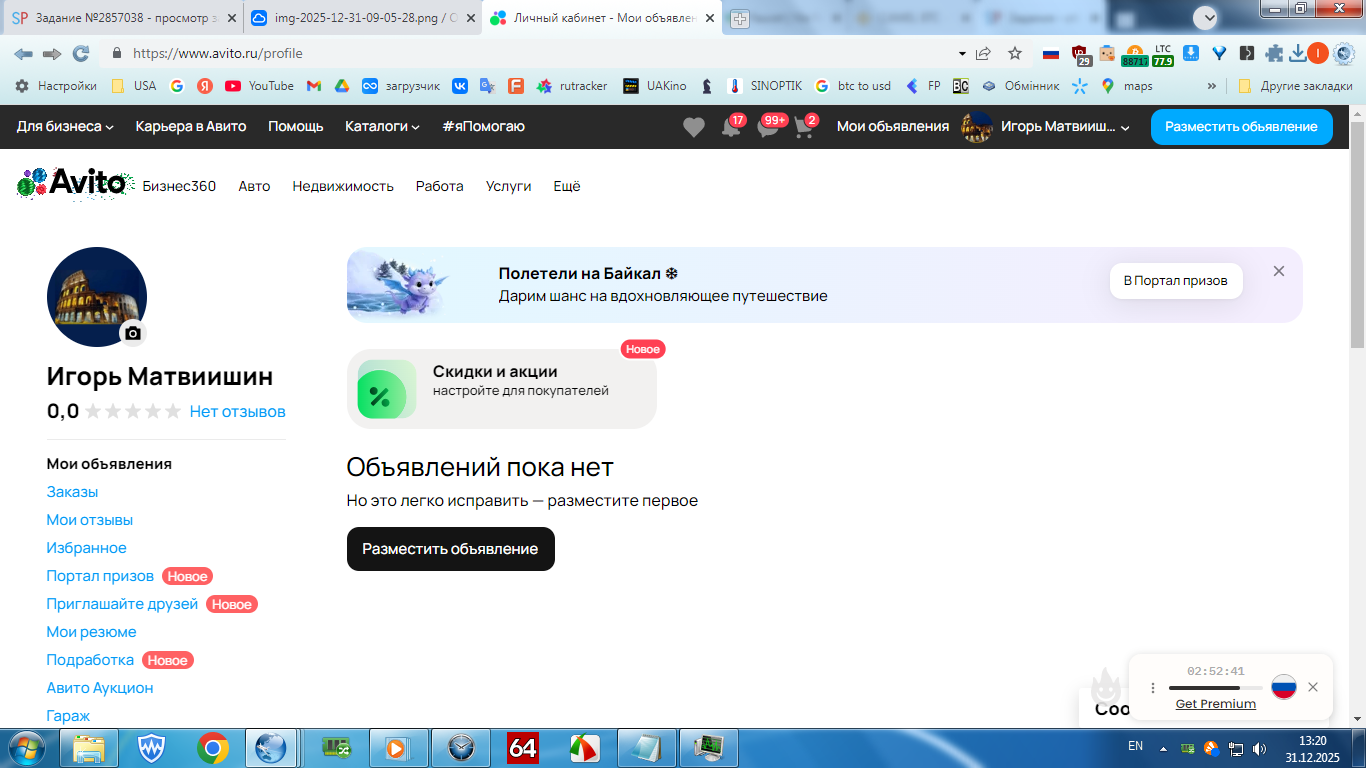
Task: Click the VPN widget progress bar
Action: 1215,688
